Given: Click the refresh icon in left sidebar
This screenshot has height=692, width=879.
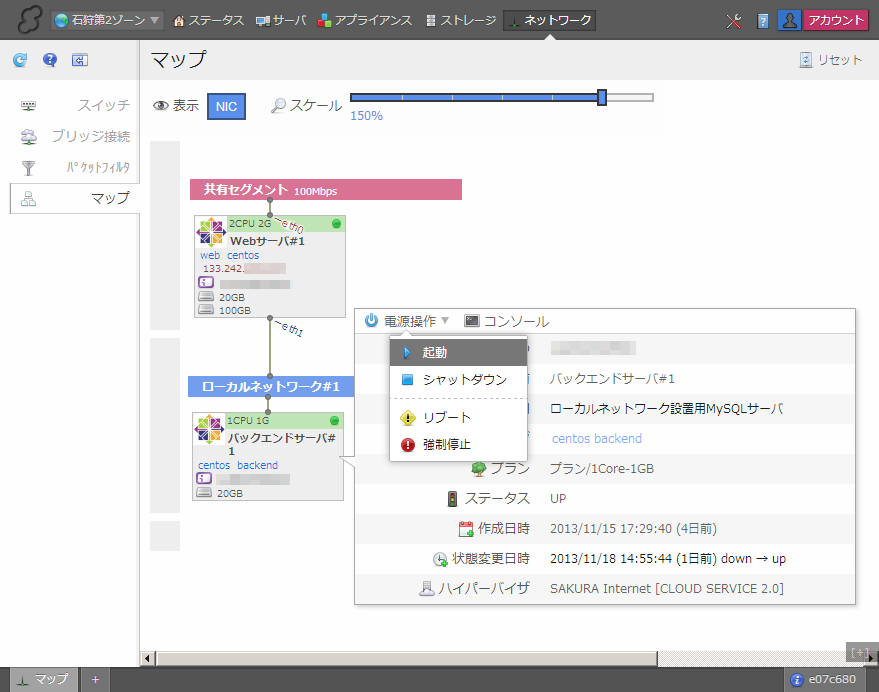Looking at the screenshot, I should coord(20,60).
